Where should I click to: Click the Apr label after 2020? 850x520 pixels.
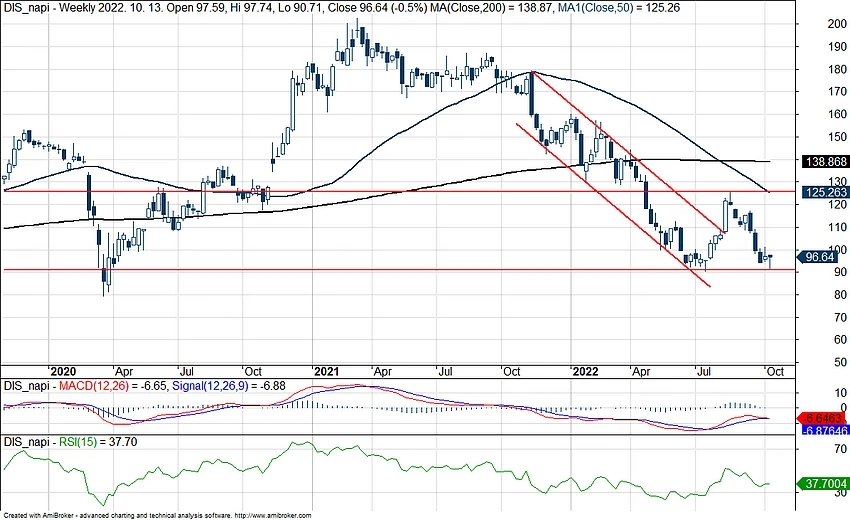click(124, 372)
